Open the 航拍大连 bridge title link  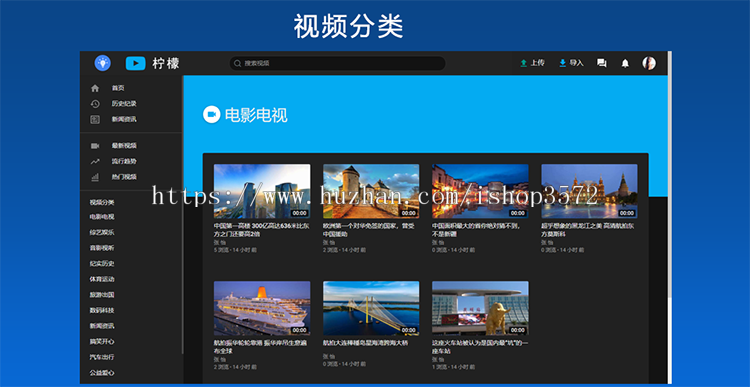[365, 343]
